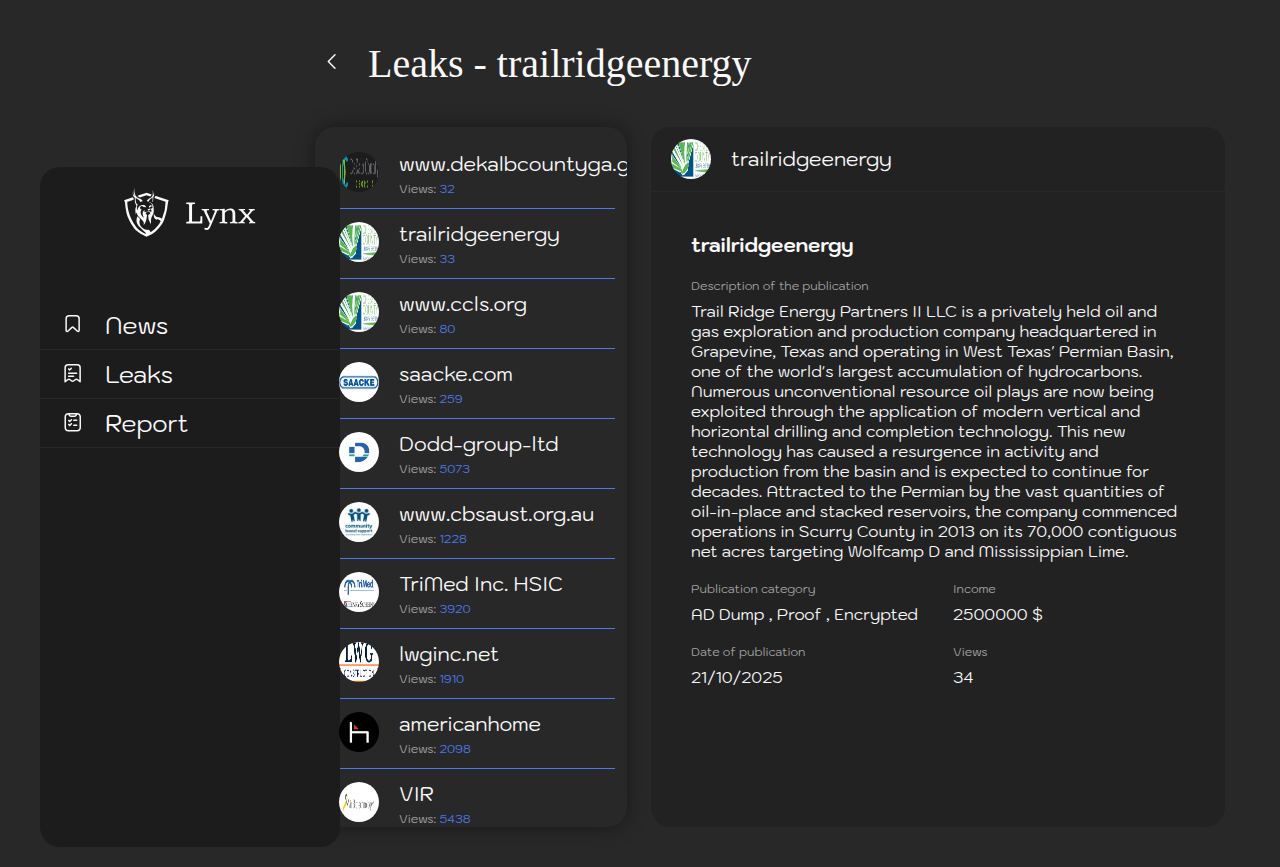This screenshot has height=867, width=1280.
Task: Open the News section in the sidebar
Action: coord(136,326)
